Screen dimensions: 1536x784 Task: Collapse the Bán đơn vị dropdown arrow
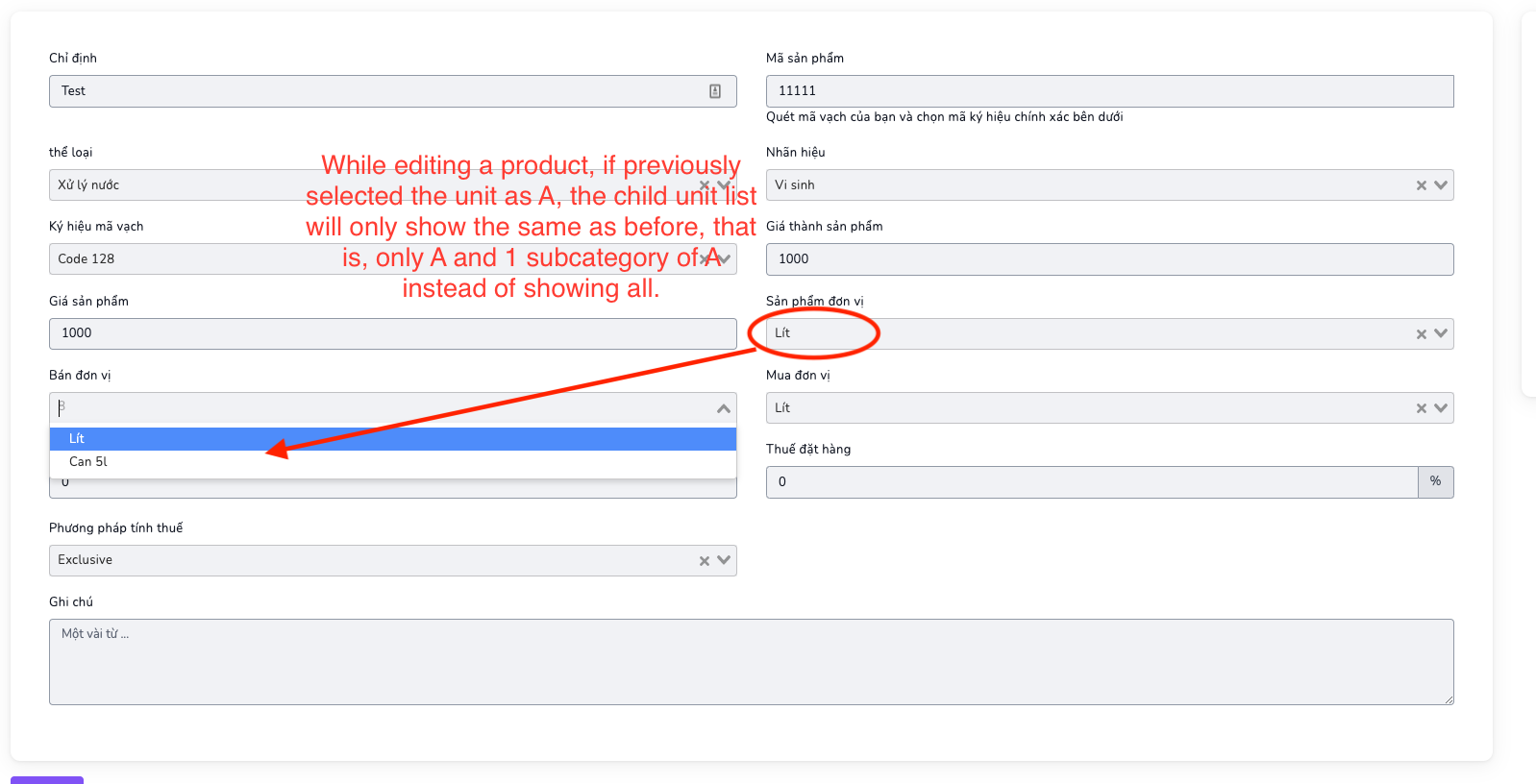[724, 408]
